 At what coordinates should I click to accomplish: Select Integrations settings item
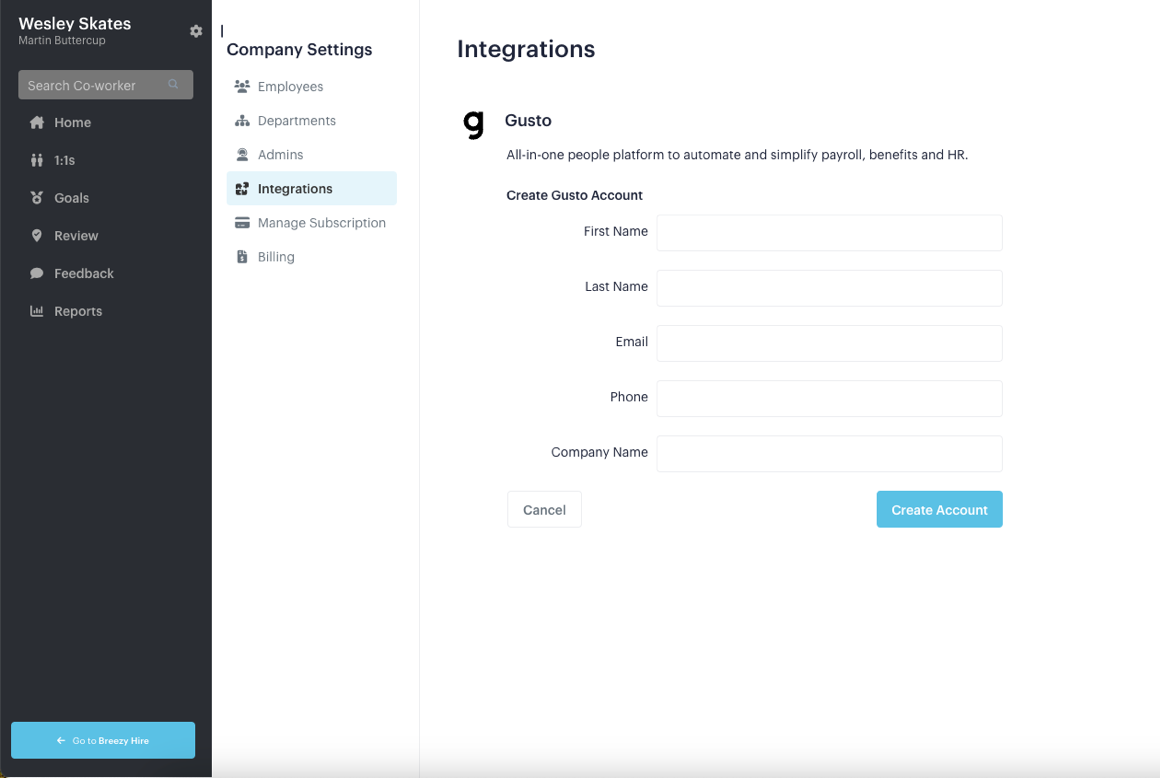[x=311, y=189]
